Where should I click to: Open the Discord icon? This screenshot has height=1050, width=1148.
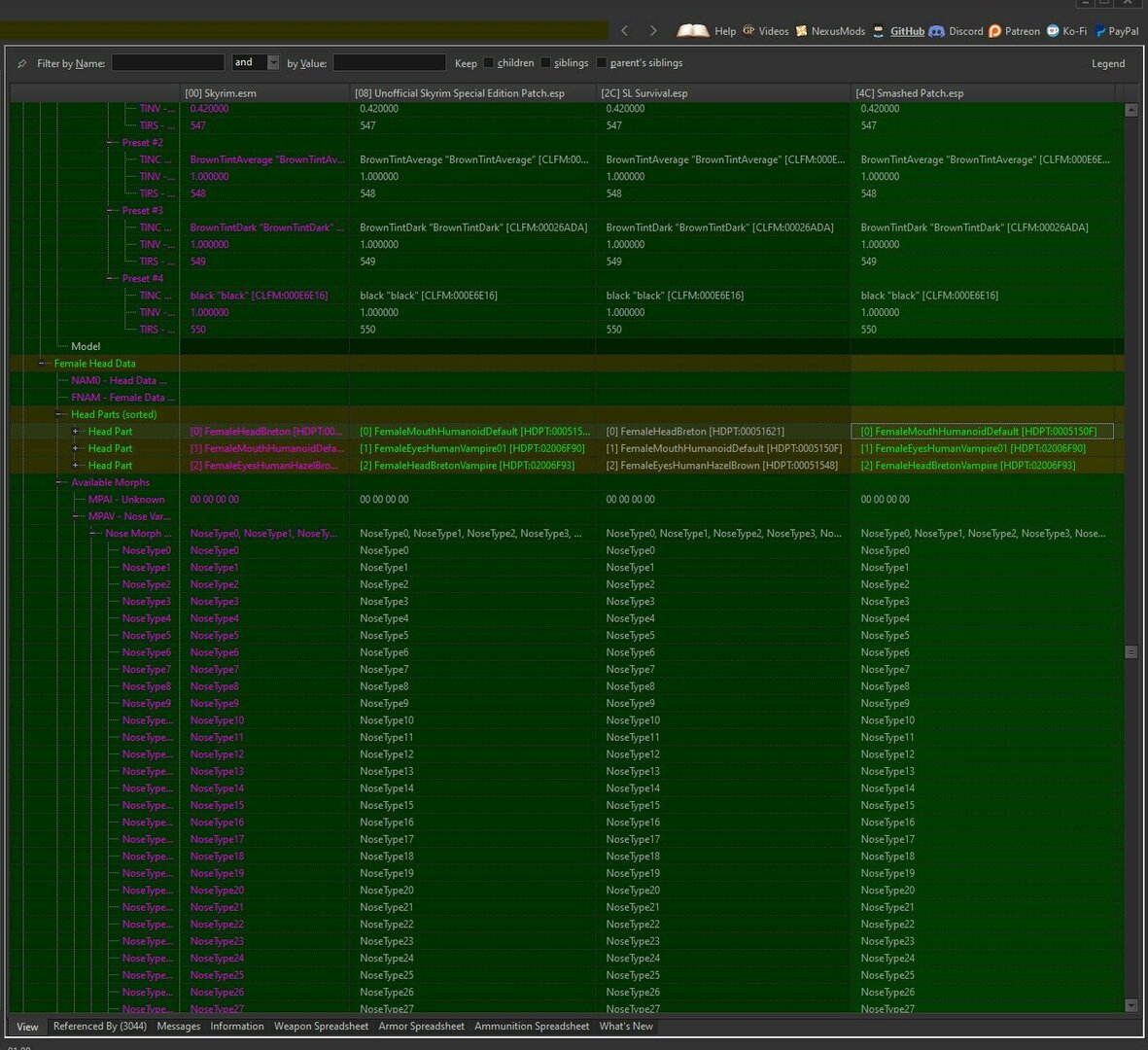pyautogui.click(x=936, y=31)
